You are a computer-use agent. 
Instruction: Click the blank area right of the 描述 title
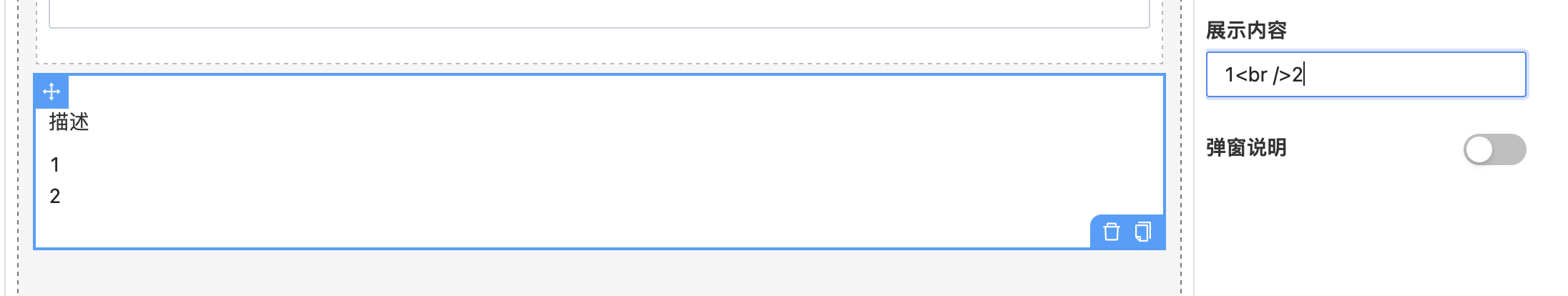572,122
